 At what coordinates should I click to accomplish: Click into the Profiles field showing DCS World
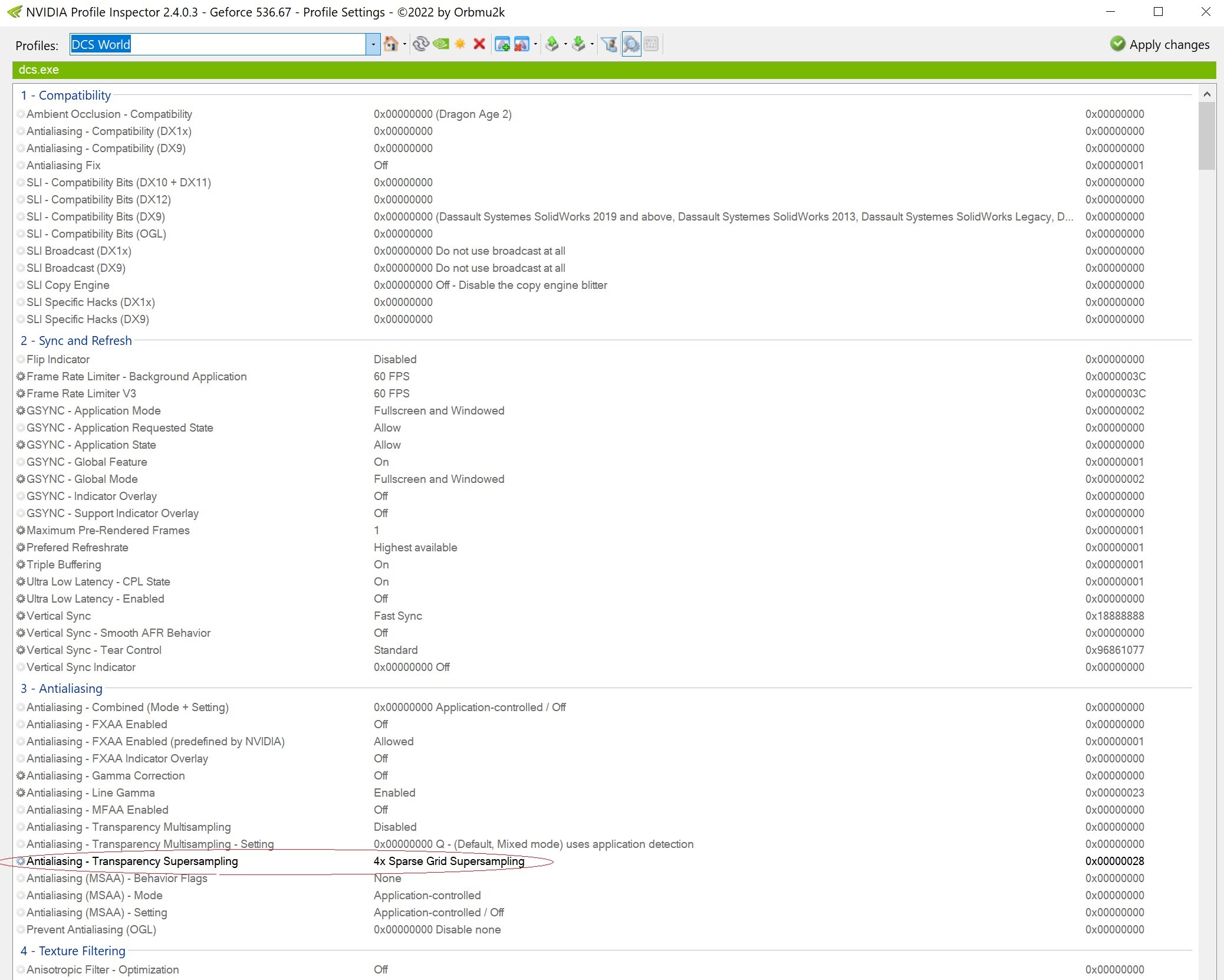(x=218, y=44)
